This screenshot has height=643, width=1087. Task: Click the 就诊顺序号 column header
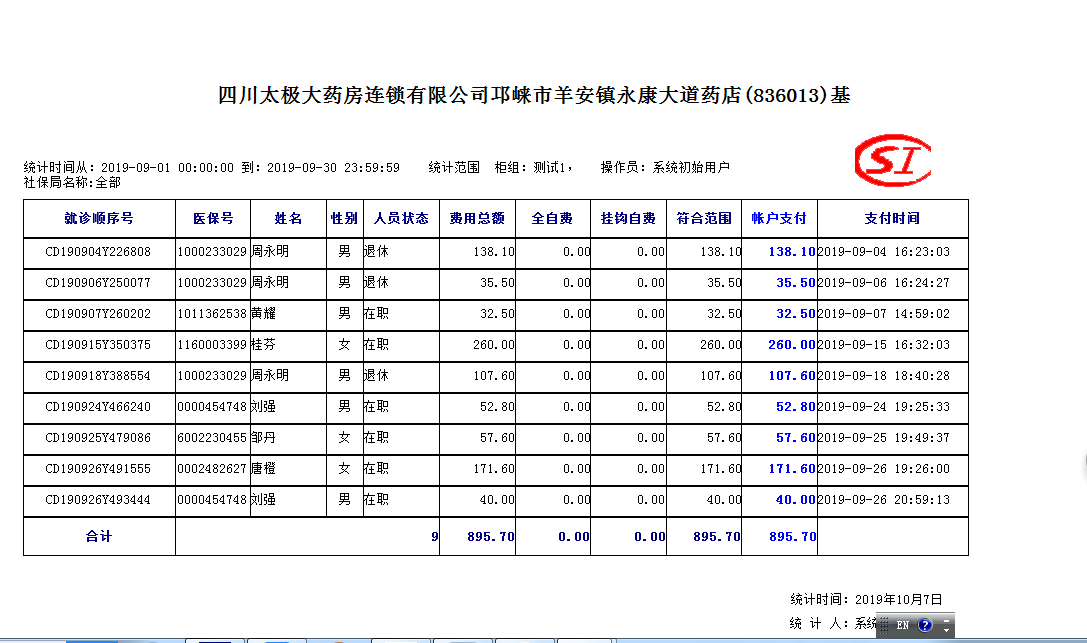(x=99, y=218)
